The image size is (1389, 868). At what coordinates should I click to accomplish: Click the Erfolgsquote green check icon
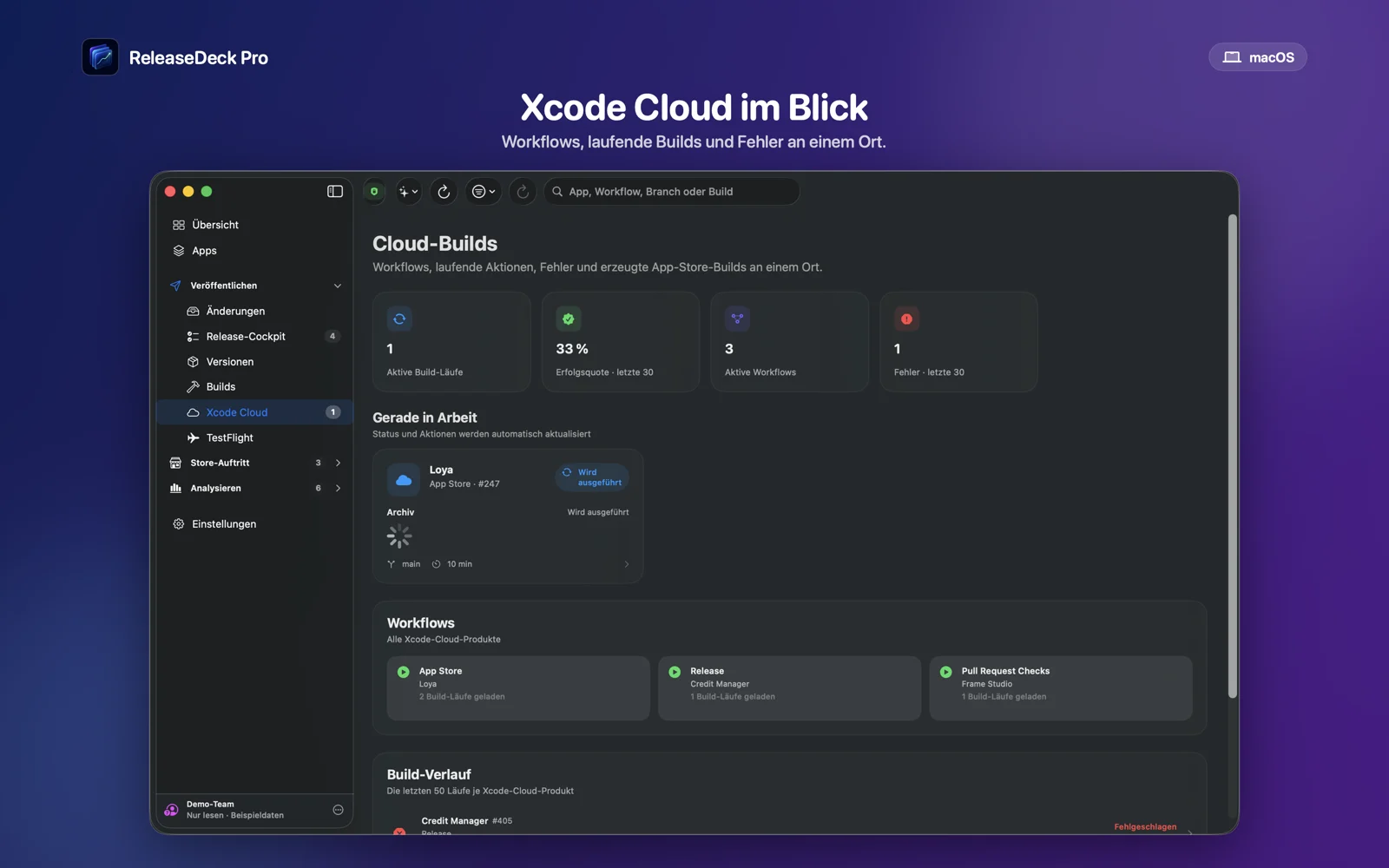(x=569, y=319)
